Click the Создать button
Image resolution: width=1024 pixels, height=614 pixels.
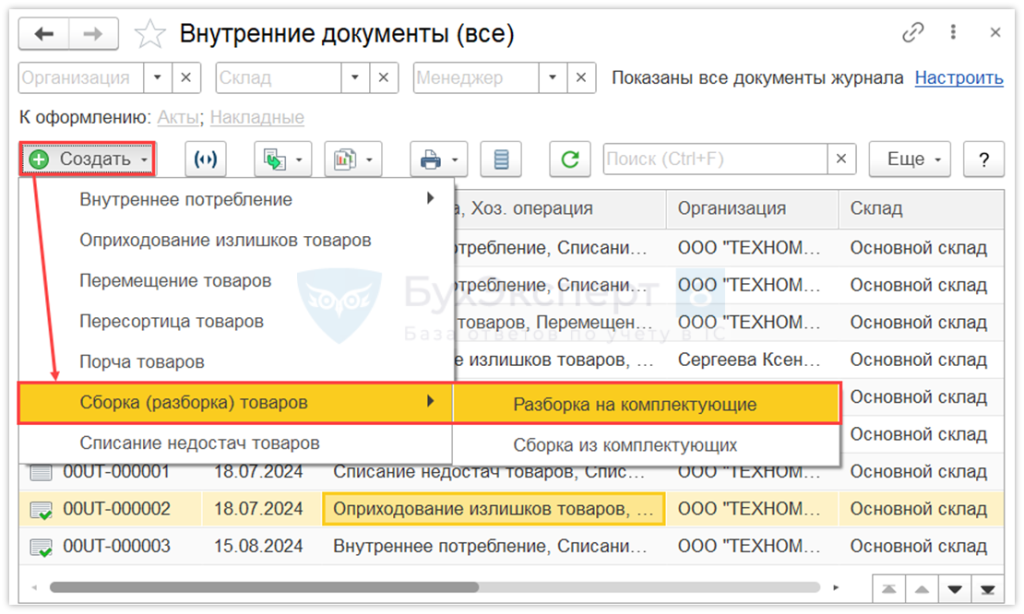coord(88,159)
